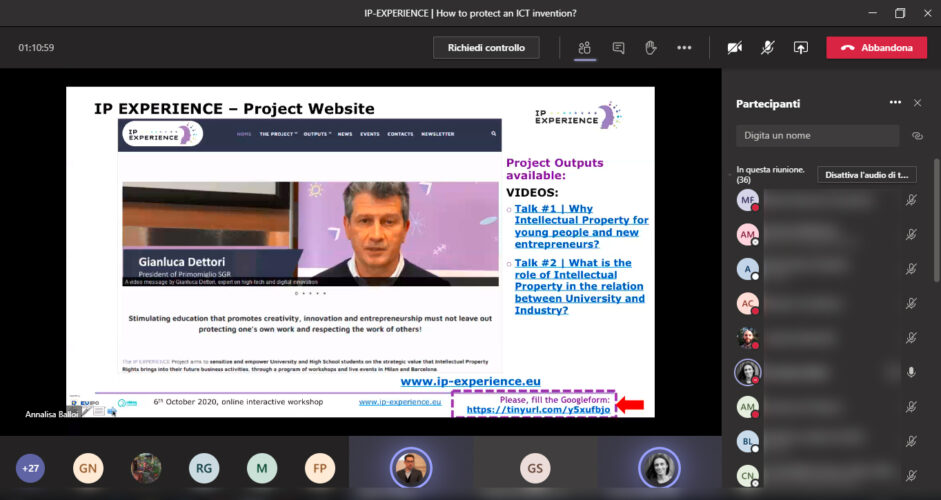Select plant photo attendee avatar
The height and width of the screenshot is (500, 941).
coord(146,468)
